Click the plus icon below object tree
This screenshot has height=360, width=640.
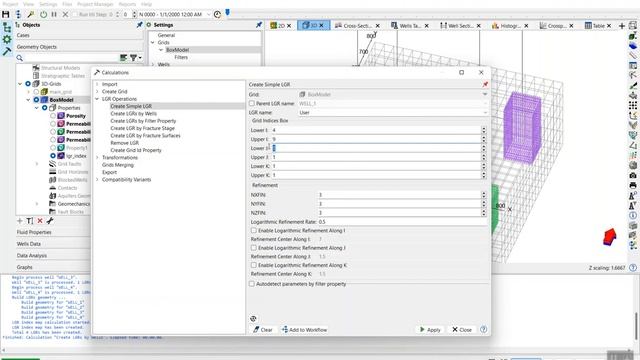pos(20,221)
